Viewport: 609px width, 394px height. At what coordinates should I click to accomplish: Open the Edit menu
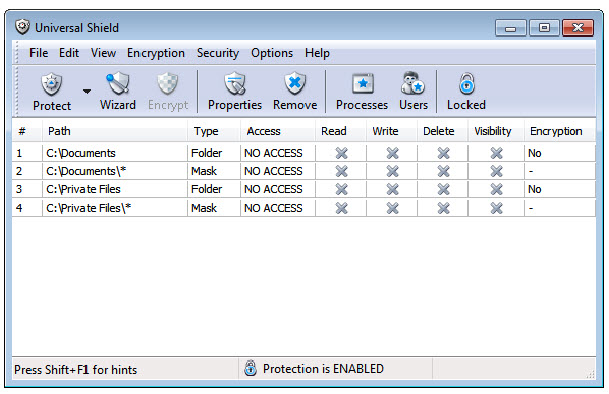coord(69,53)
